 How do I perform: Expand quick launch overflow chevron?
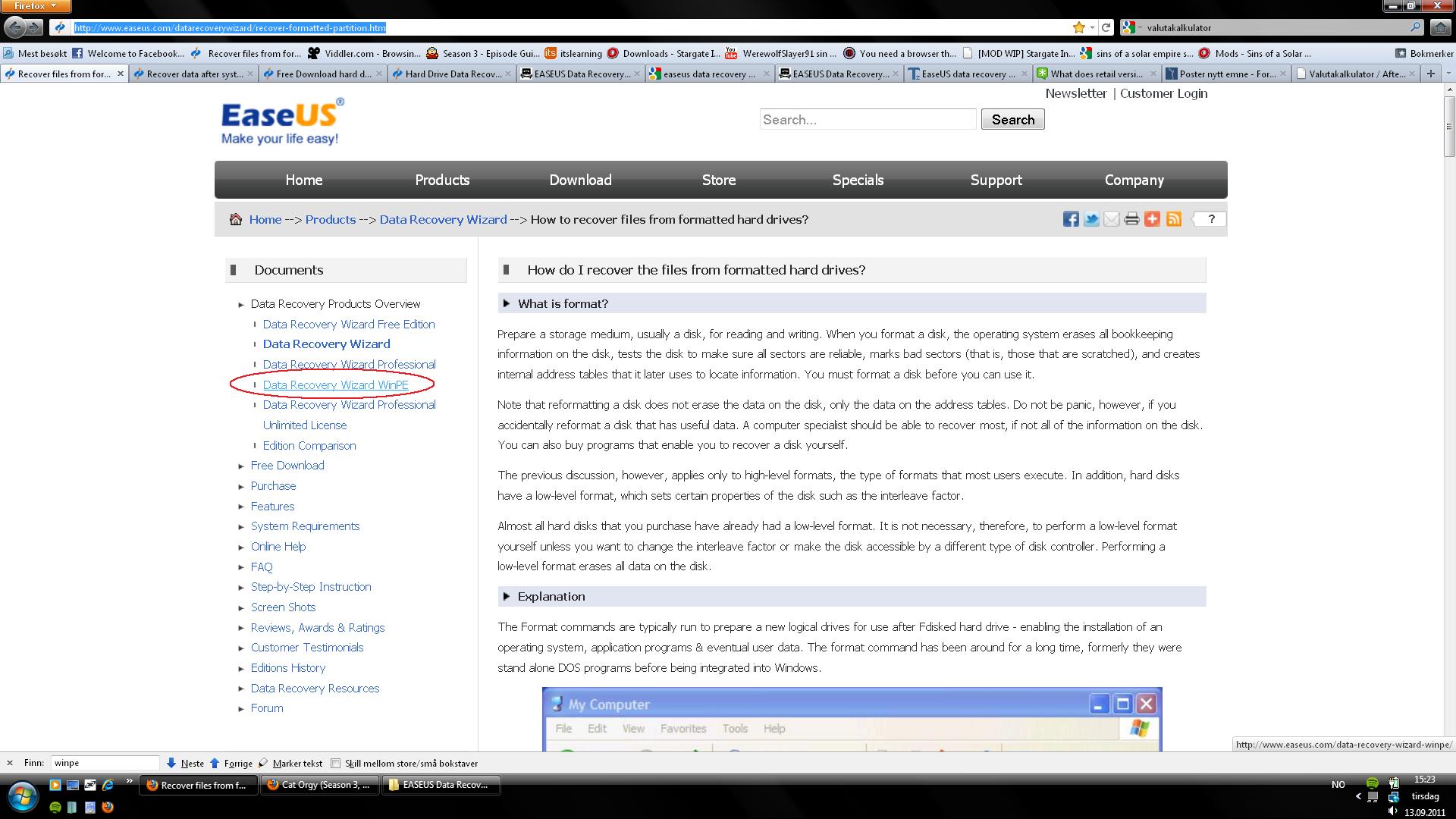coord(129,781)
